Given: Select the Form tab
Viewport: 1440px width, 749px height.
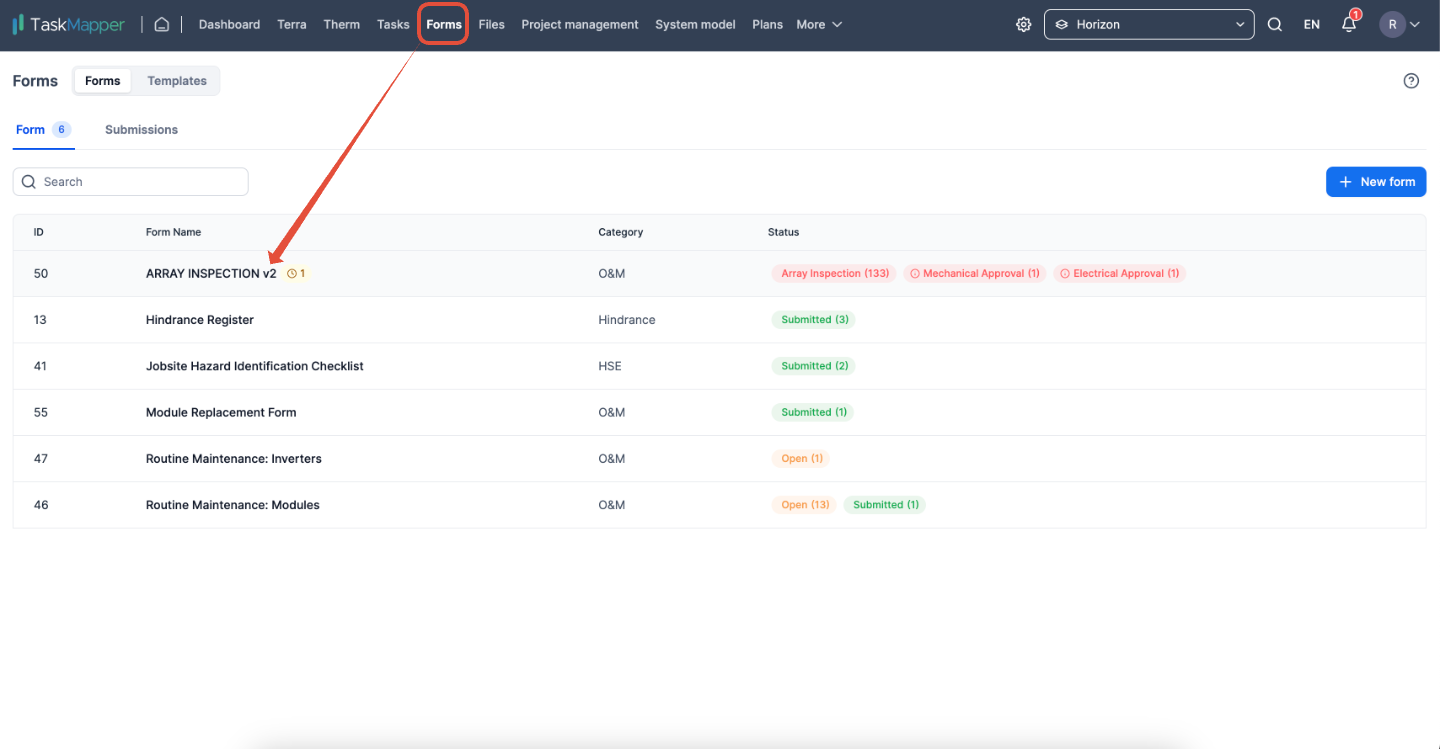Looking at the screenshot, I should 43,130.
